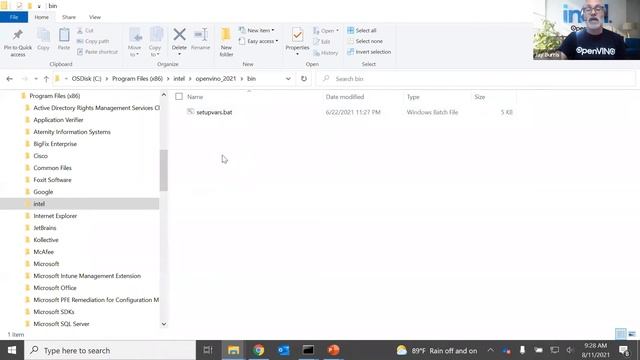
Task: Select Program Files (x86) tree node
Action: [x=55, y=96]
